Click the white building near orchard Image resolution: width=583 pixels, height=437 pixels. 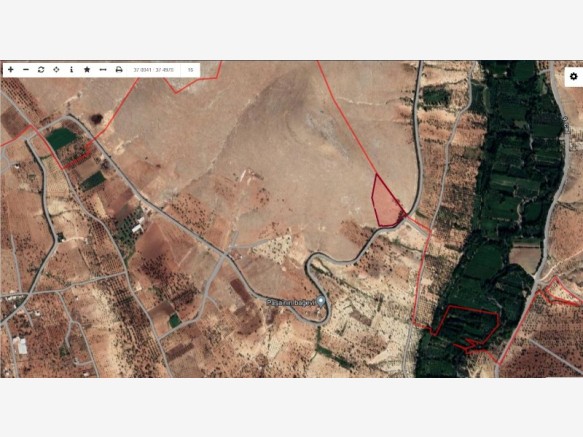coord(138,225)
